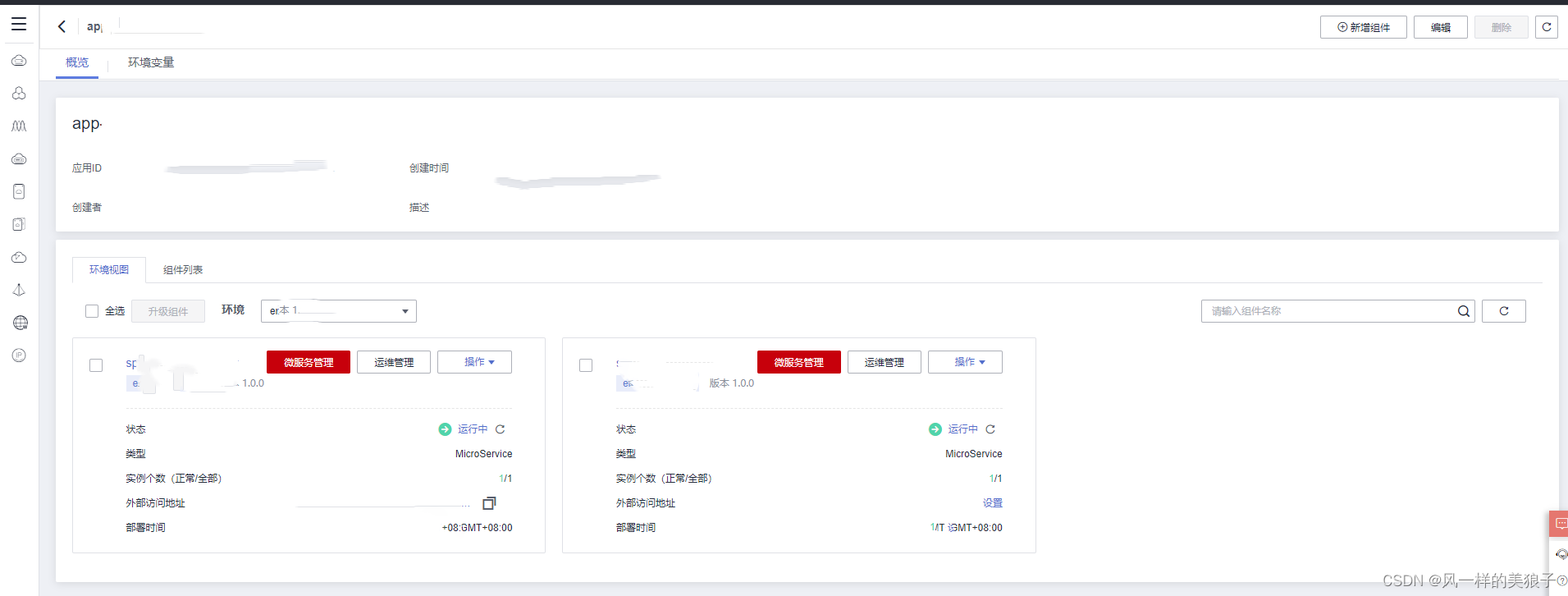This screenshot has width=1568, height=596.
Task: Click the top-right page refresh icon
Action: 1547,27
